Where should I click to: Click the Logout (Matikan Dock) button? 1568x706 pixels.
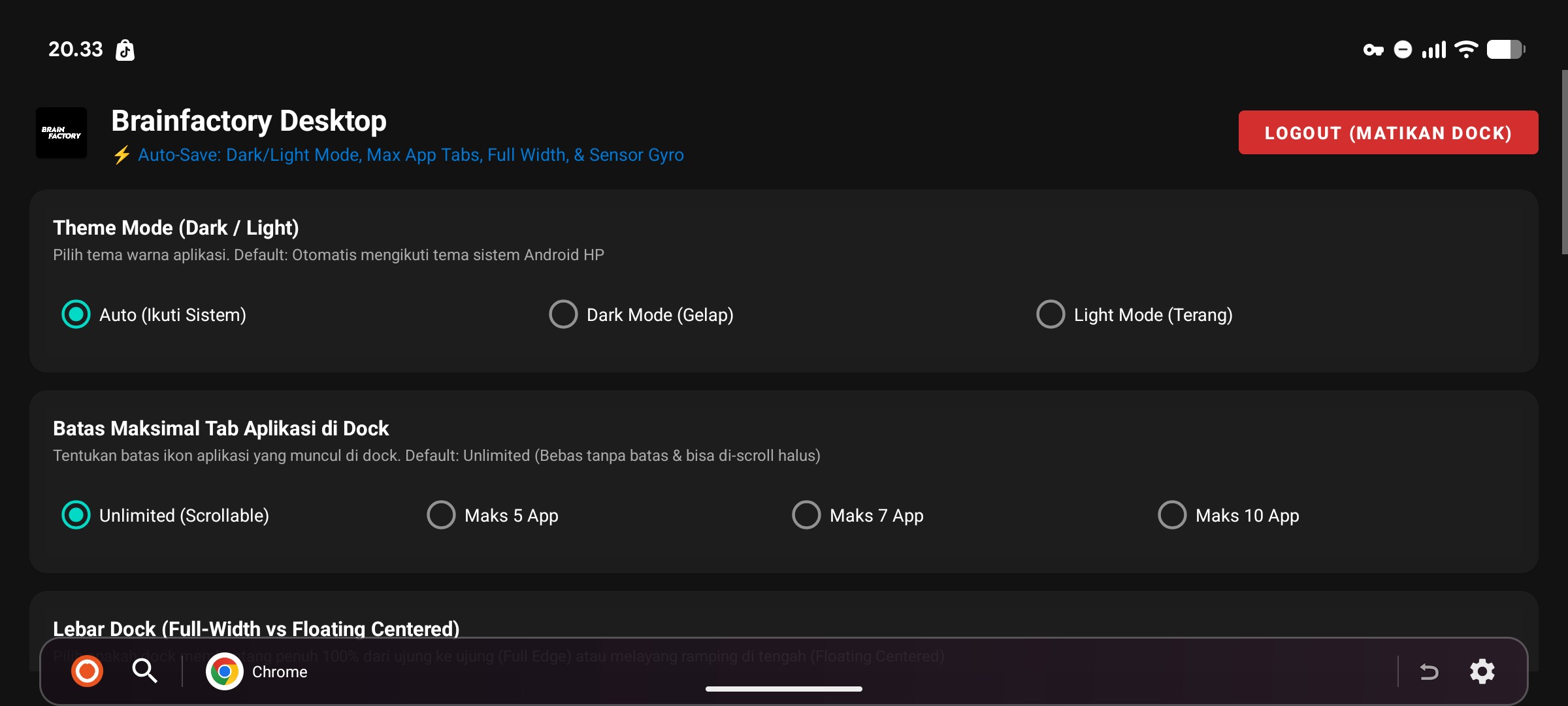[x=1388, y=133]
